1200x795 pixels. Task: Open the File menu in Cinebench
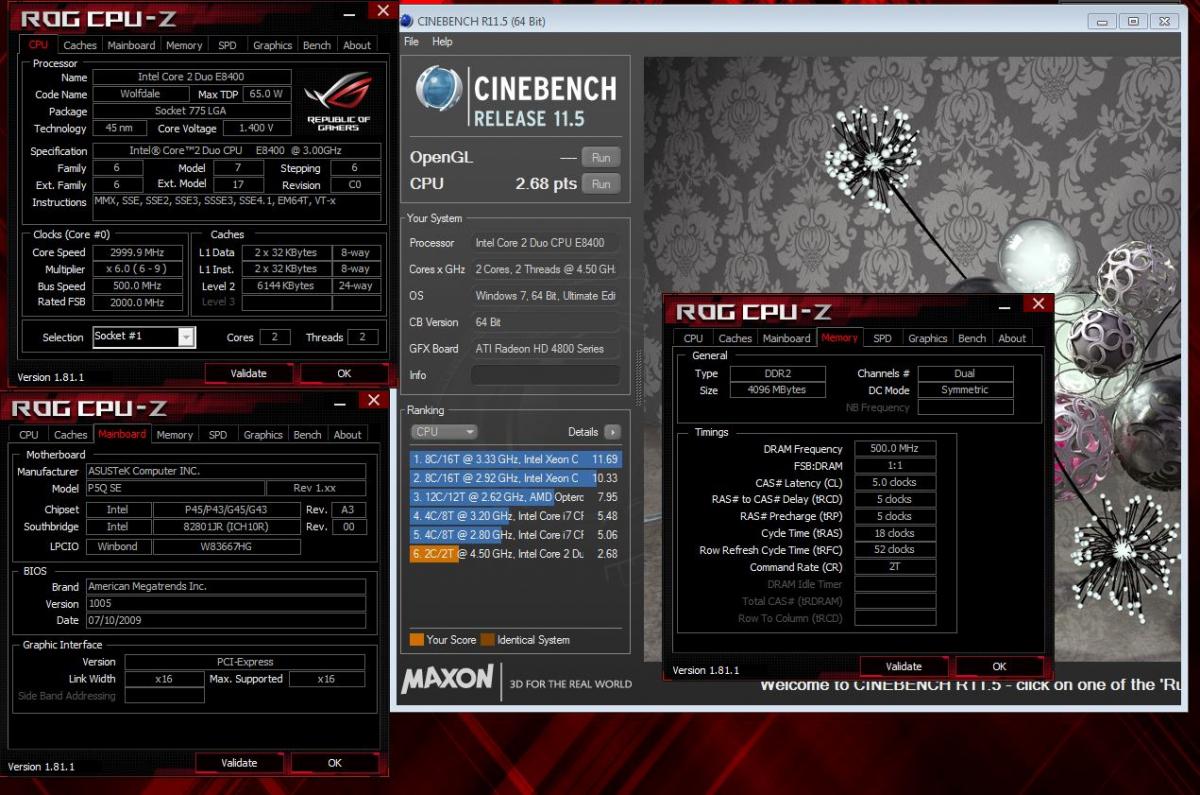click(x=411, y=42)
